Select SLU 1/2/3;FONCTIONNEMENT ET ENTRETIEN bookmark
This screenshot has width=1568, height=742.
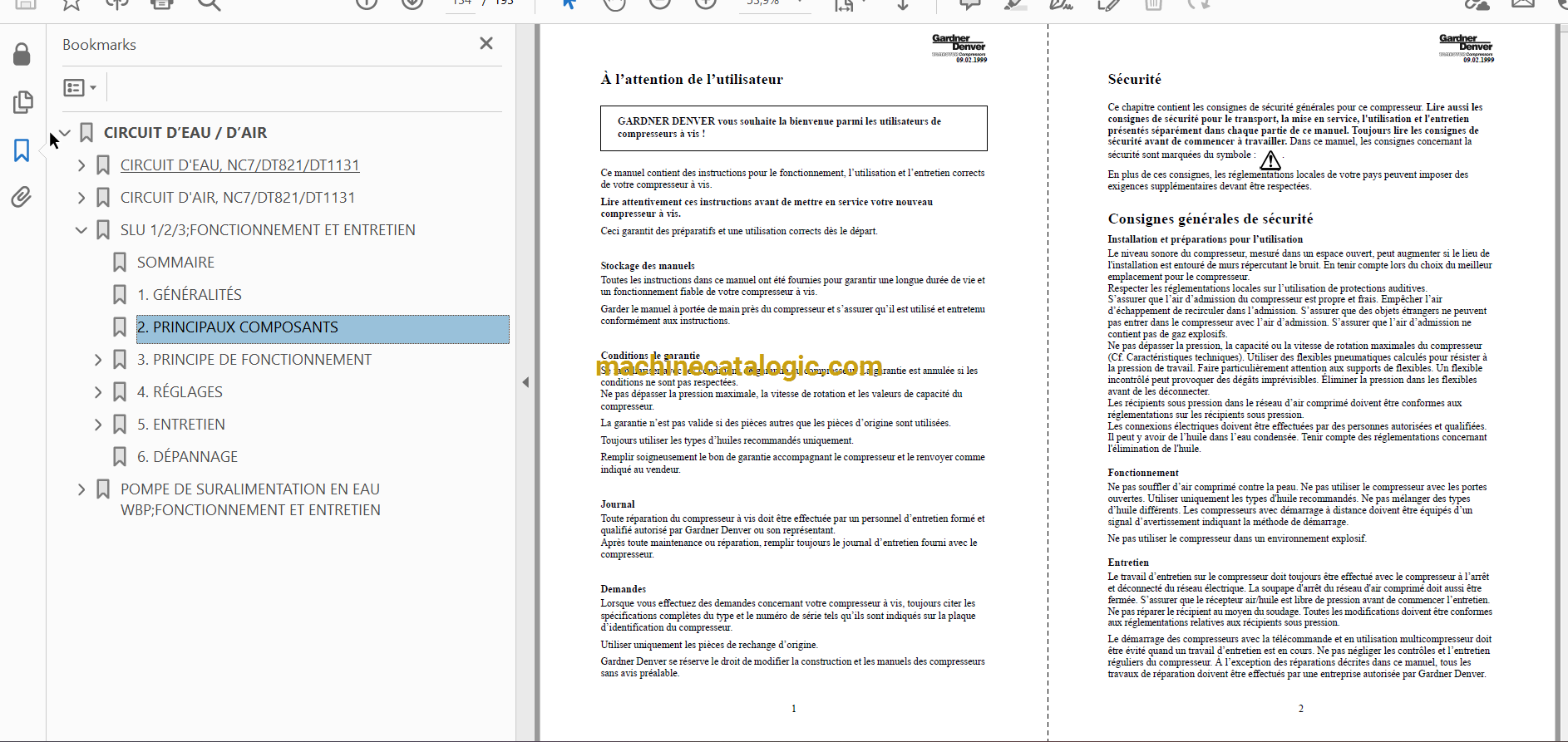point(268,230)
